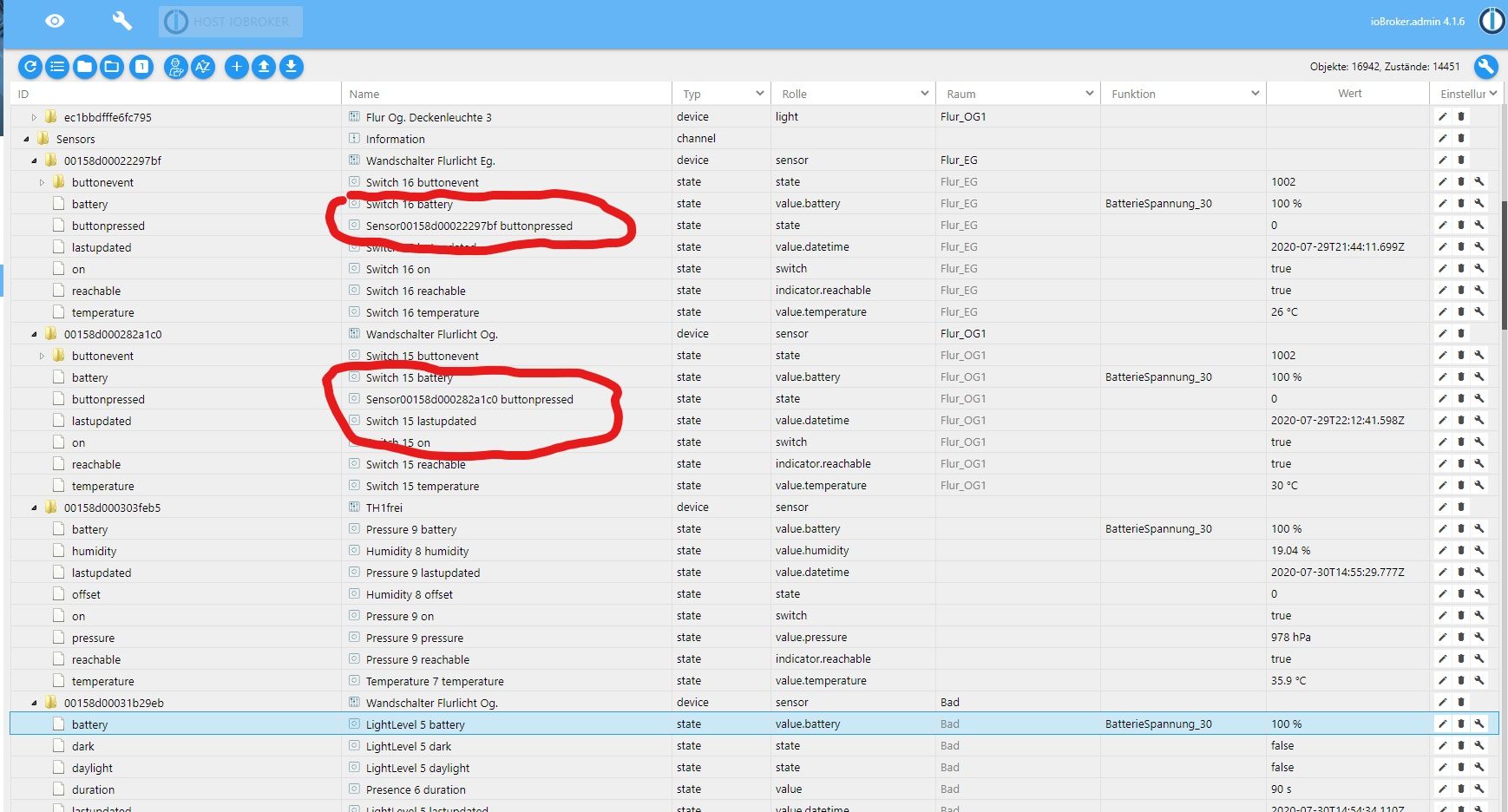Open wrench settings for Pressure 9 pressure
Screen dimensions: 1508x812
pos(1479,637)
